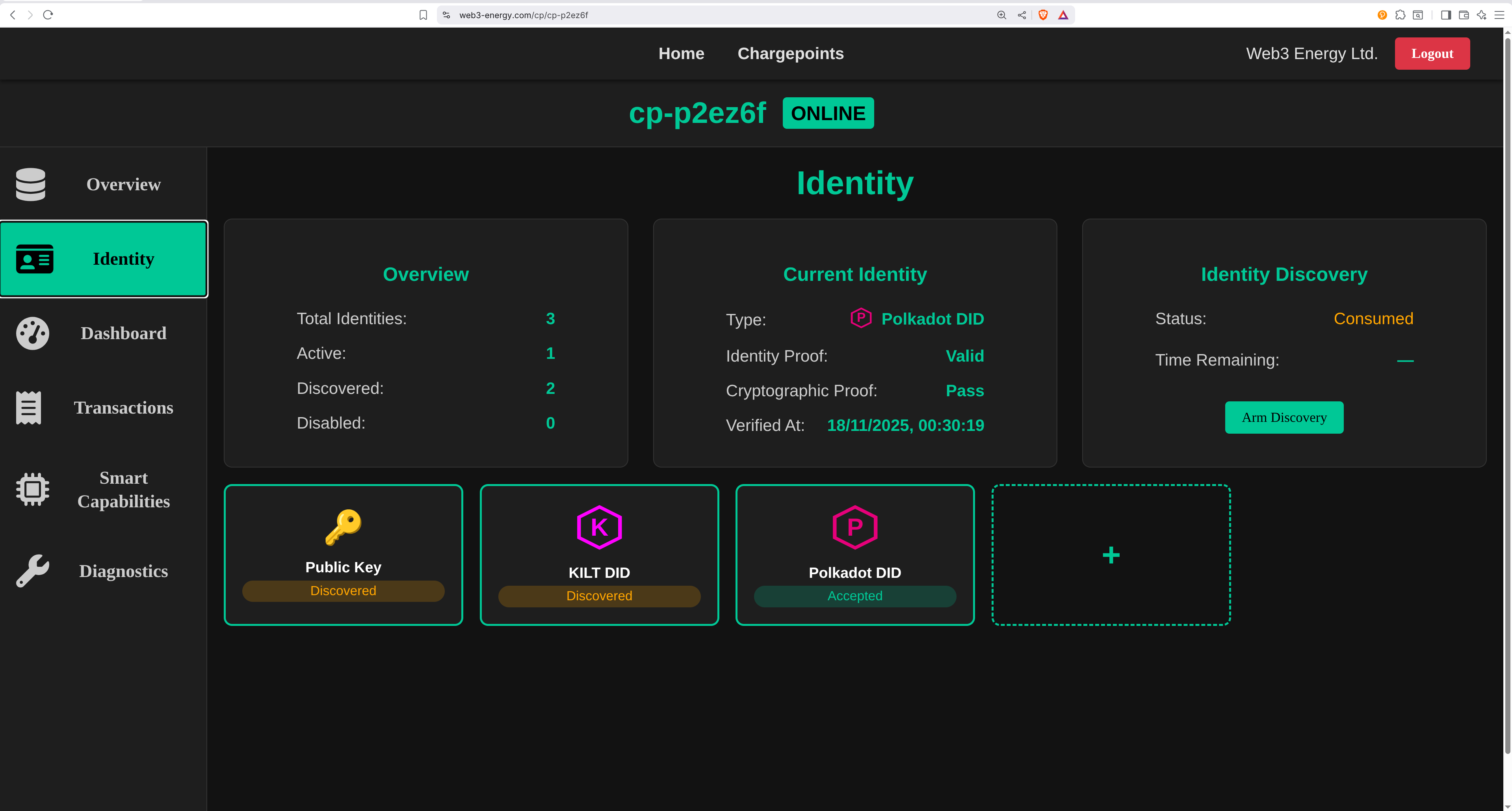The height and width of the screenshot is (811, 1512).
Task: Open the browser hamburger menu
Action: (x=1499, y=15)
